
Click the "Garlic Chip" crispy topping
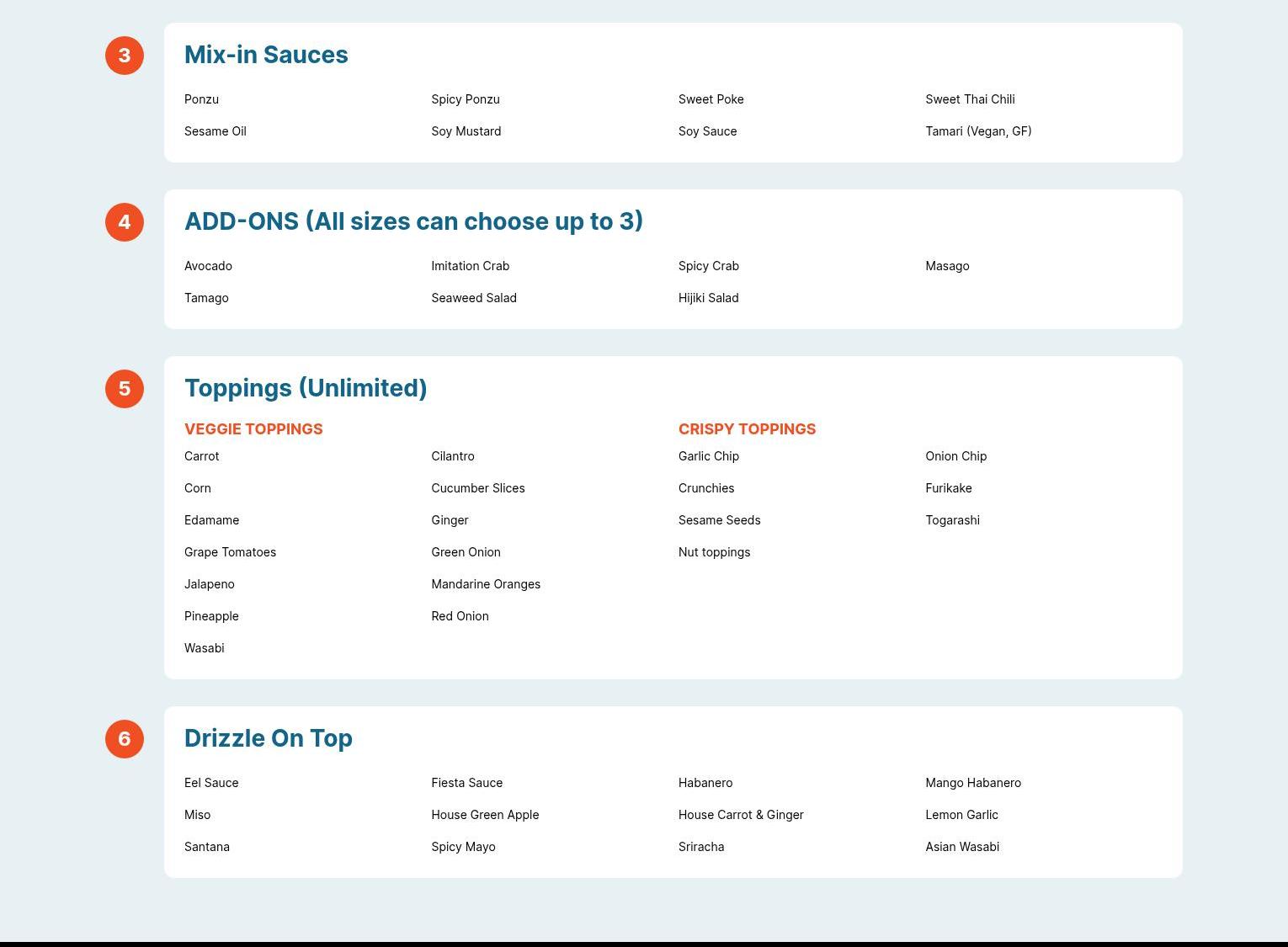click(x=709, y=456)
